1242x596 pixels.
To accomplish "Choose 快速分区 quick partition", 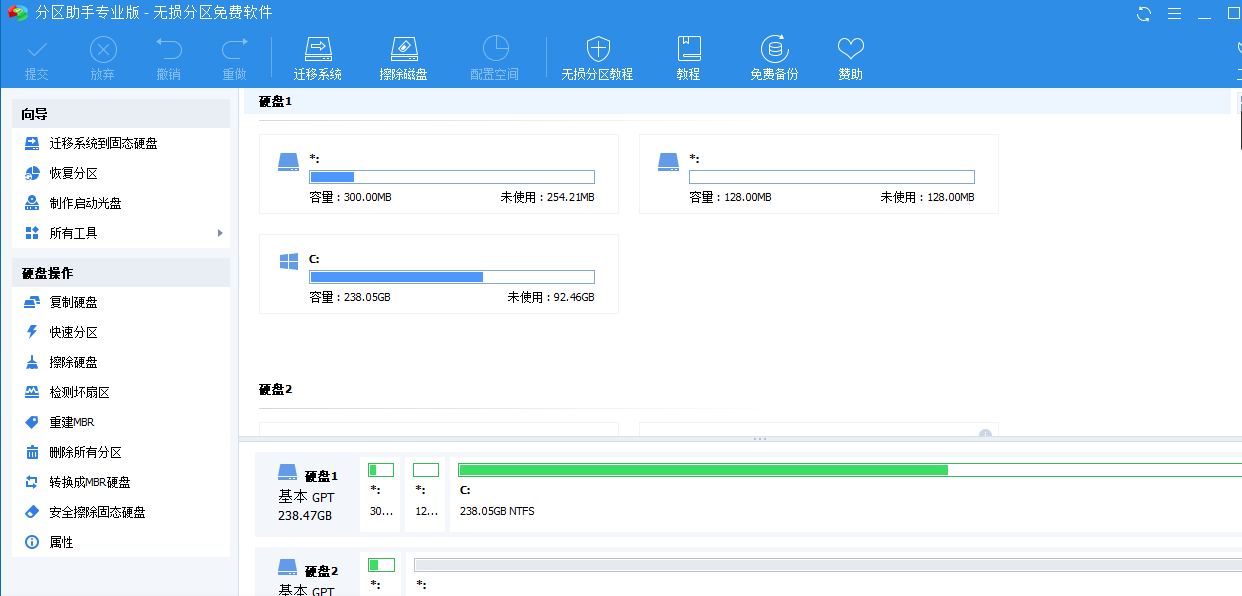I will [121, 332].
